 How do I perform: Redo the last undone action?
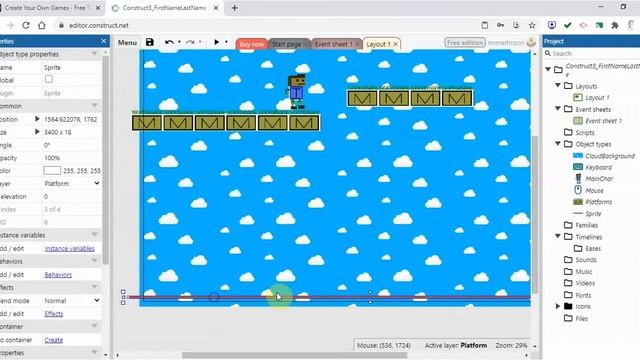pos(190,42)
